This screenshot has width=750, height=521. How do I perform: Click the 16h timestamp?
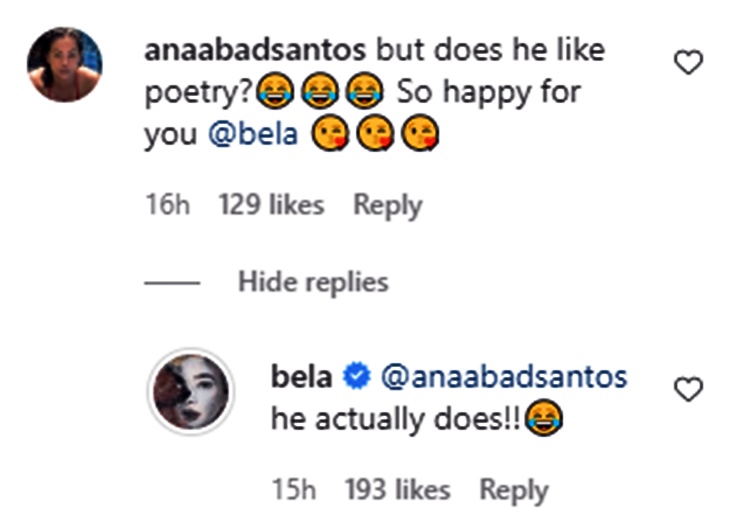(x=167, y=205)
